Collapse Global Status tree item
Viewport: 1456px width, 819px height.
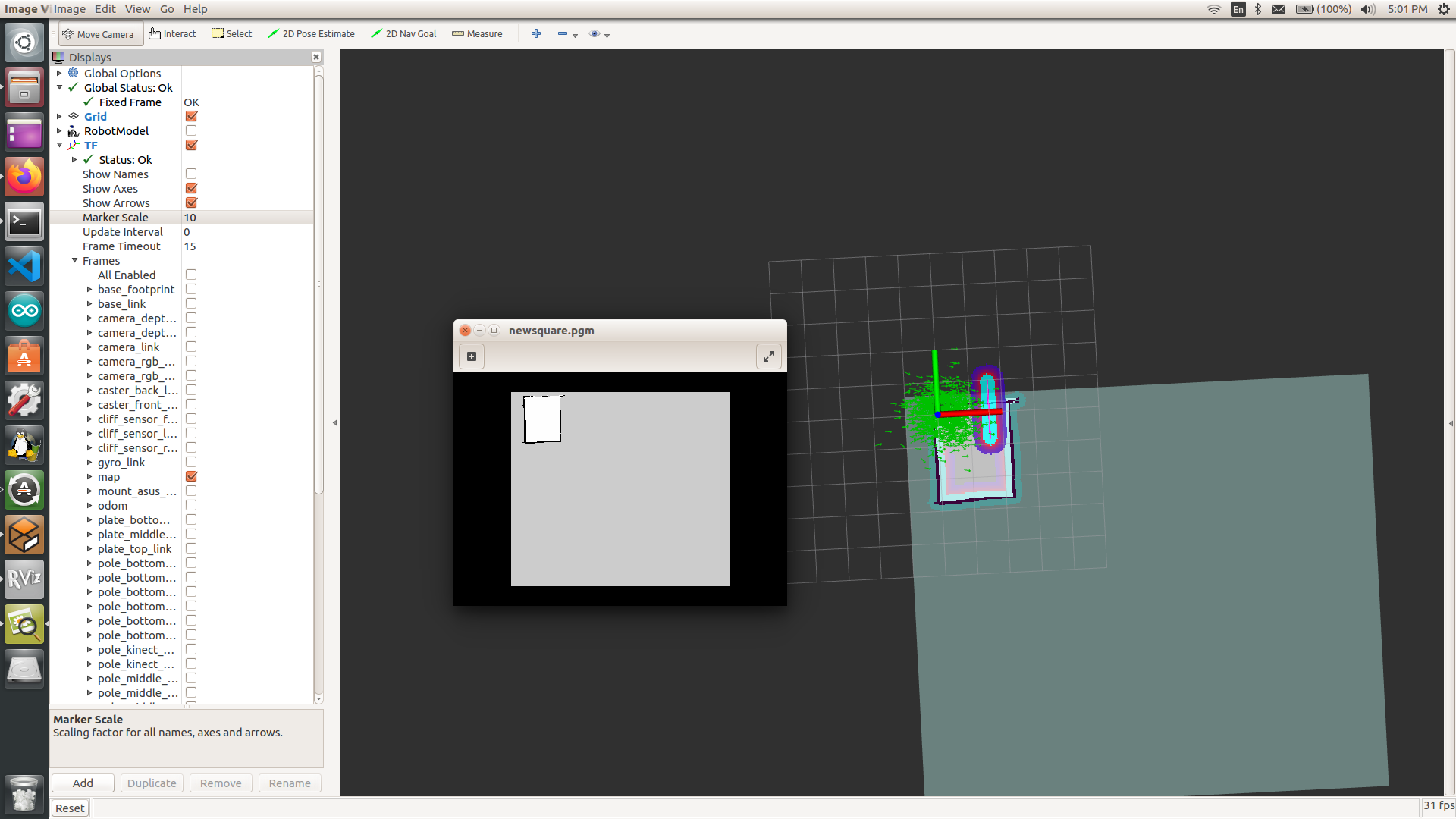pos(59,88)
